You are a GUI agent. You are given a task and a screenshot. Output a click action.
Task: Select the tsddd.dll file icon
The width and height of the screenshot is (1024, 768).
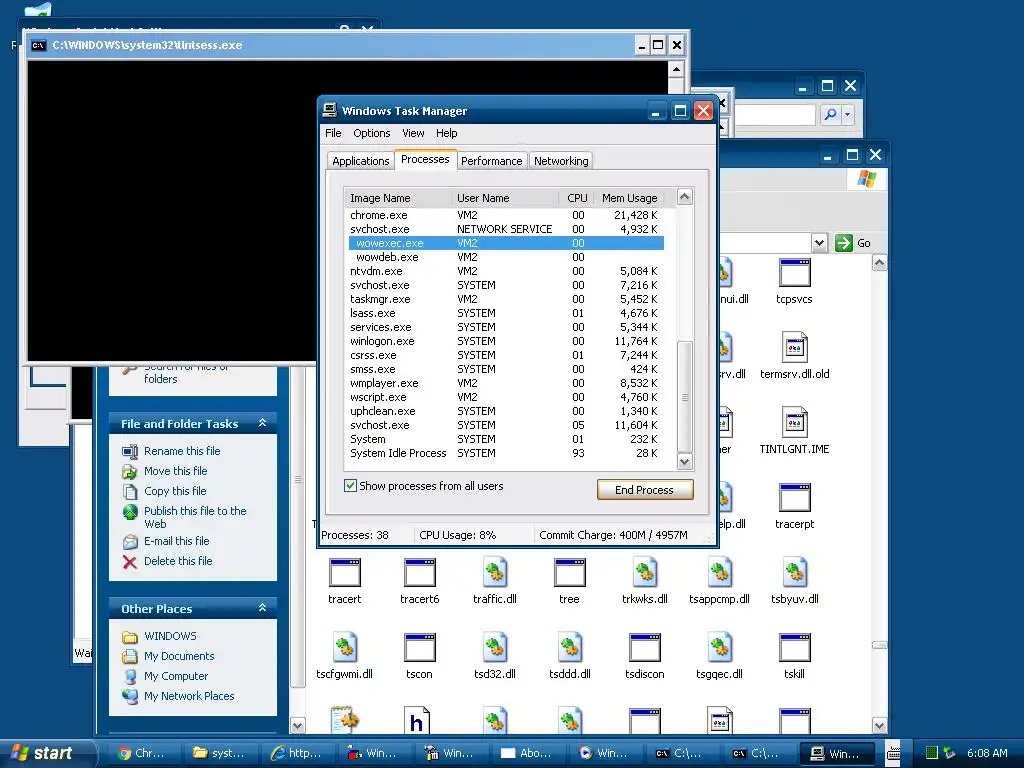click(x=569, y=648)
